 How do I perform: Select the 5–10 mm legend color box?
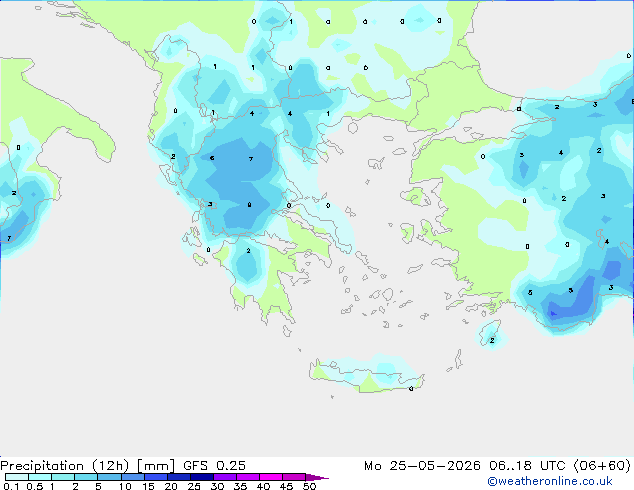[x=109, y=477]
